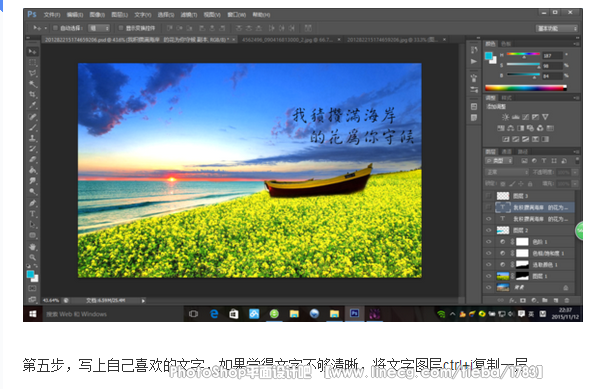Select the Rectangular Marquee tool
Image resolution: width=593 pixels, height=389 pixels.
click(x=33, y=62)
